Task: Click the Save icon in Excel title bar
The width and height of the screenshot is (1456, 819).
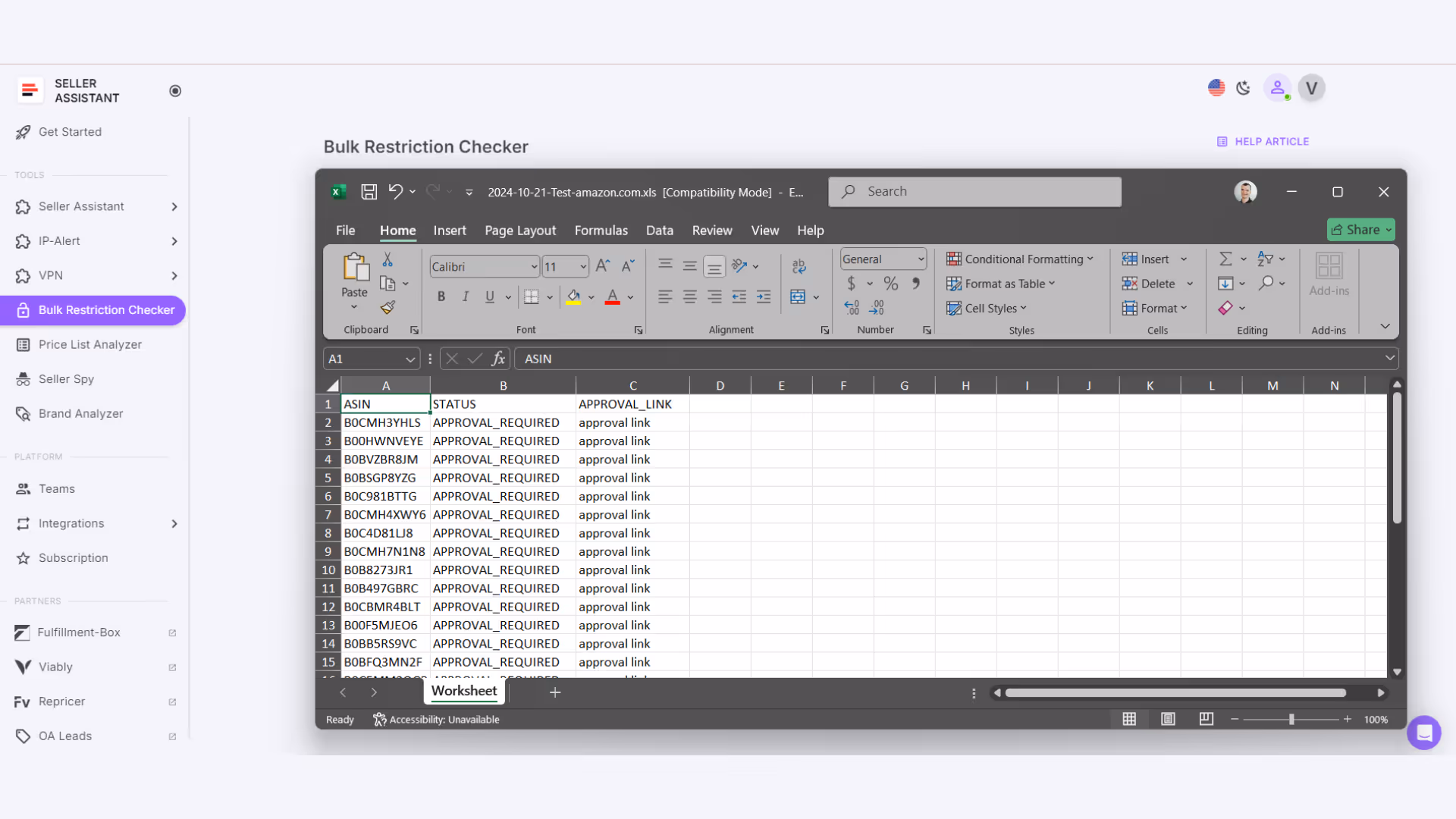Action: tap(369, 192)
